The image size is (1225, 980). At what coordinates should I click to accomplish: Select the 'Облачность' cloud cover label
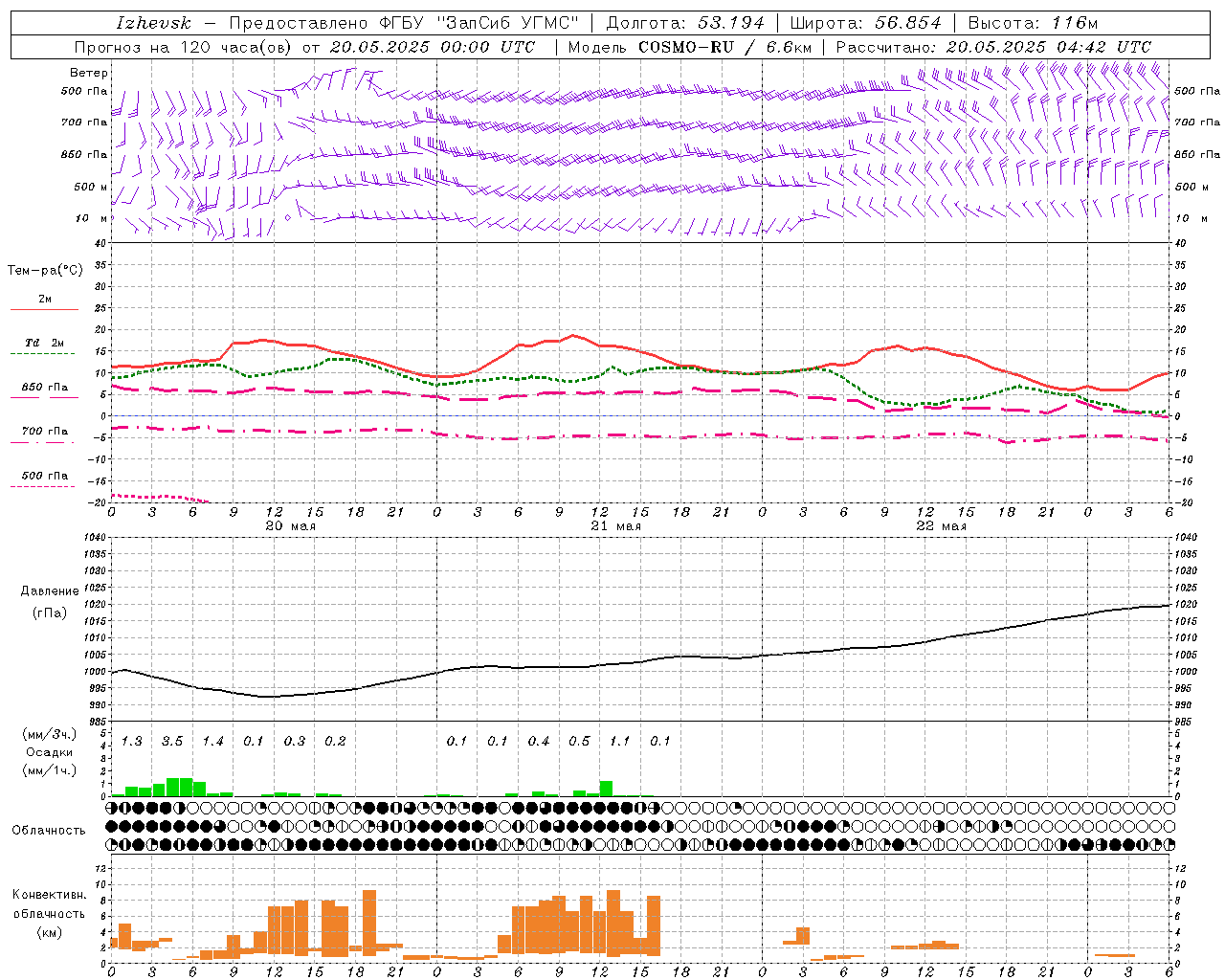(x=49, y=831)
